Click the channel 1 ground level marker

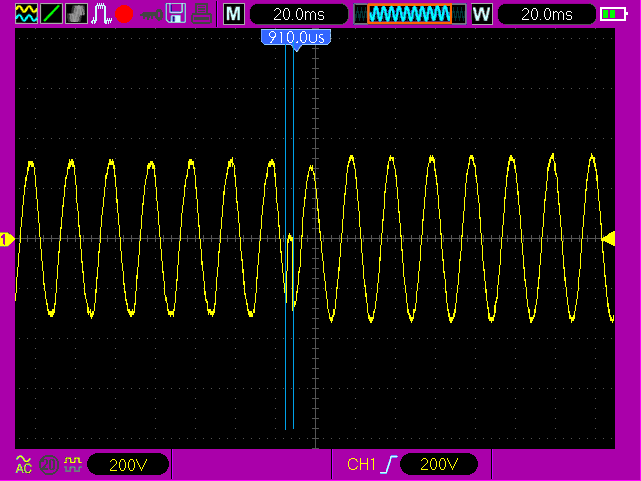(x=7, y=239)
